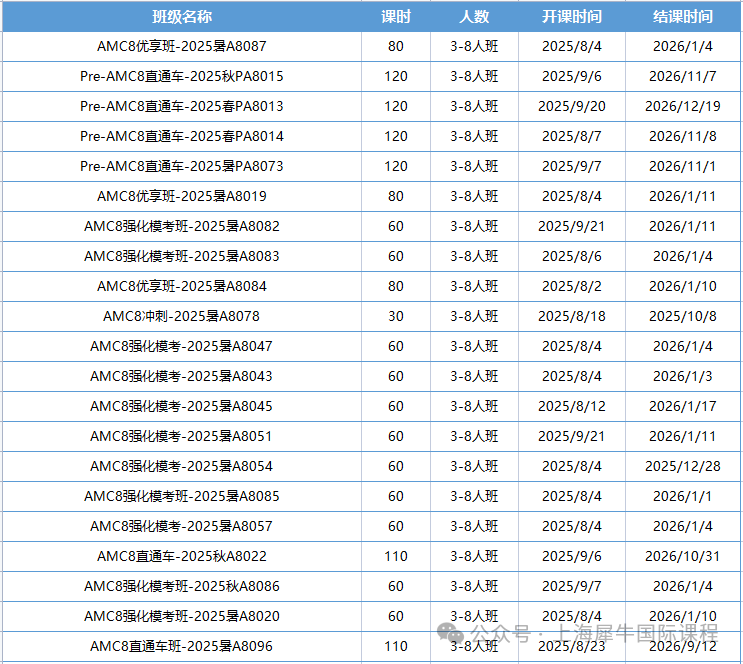
Task: Select cell AMC8强化模考-2025暑A8045
Action: (182, 406)
